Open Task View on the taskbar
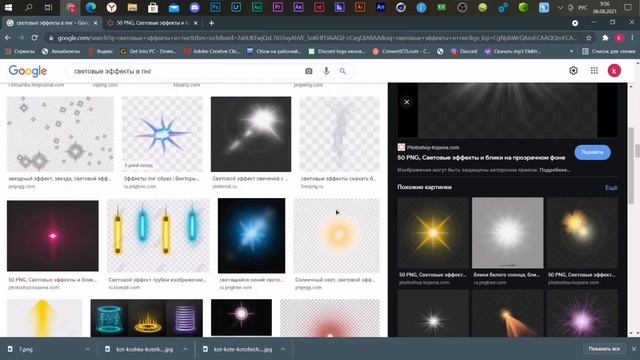 pyautogui.click(x=49, y=7)
